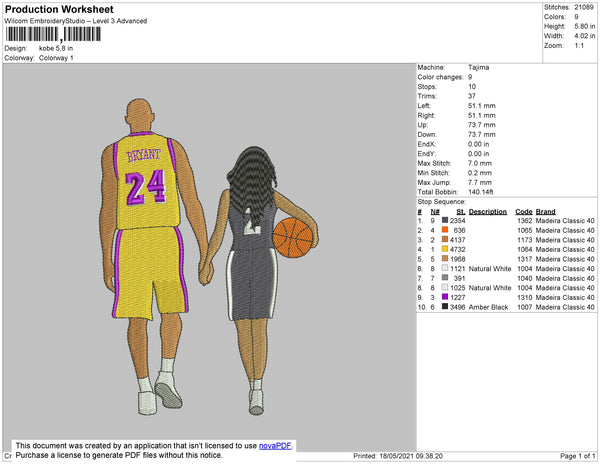Click the 'Color changes:' label

pyautogui.click(x=440, y=77)
